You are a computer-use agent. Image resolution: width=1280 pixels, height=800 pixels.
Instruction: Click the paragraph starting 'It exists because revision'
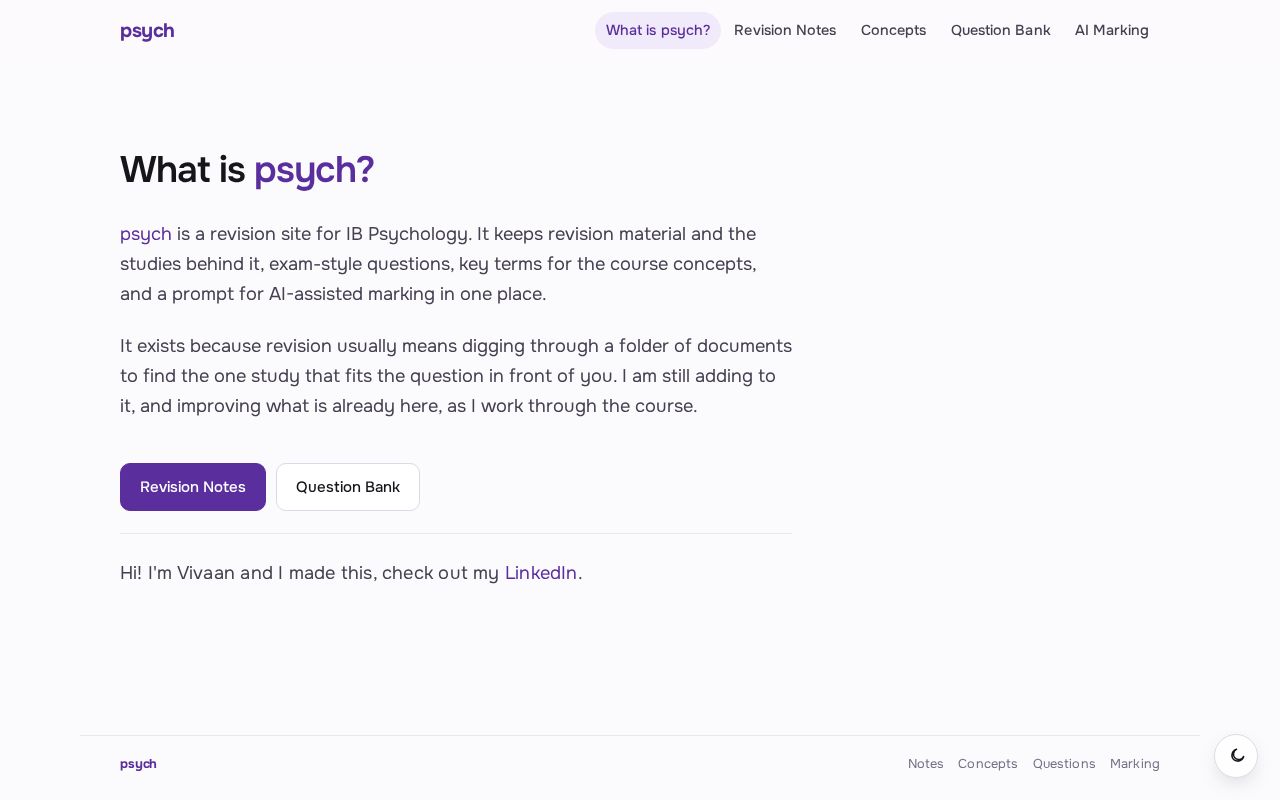click(x=456, y=376)
